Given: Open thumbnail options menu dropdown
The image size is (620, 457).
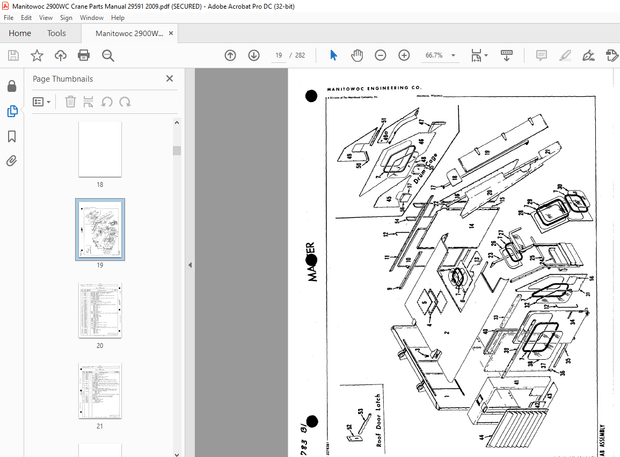Looking at the screenshot, I should (42, 102).
